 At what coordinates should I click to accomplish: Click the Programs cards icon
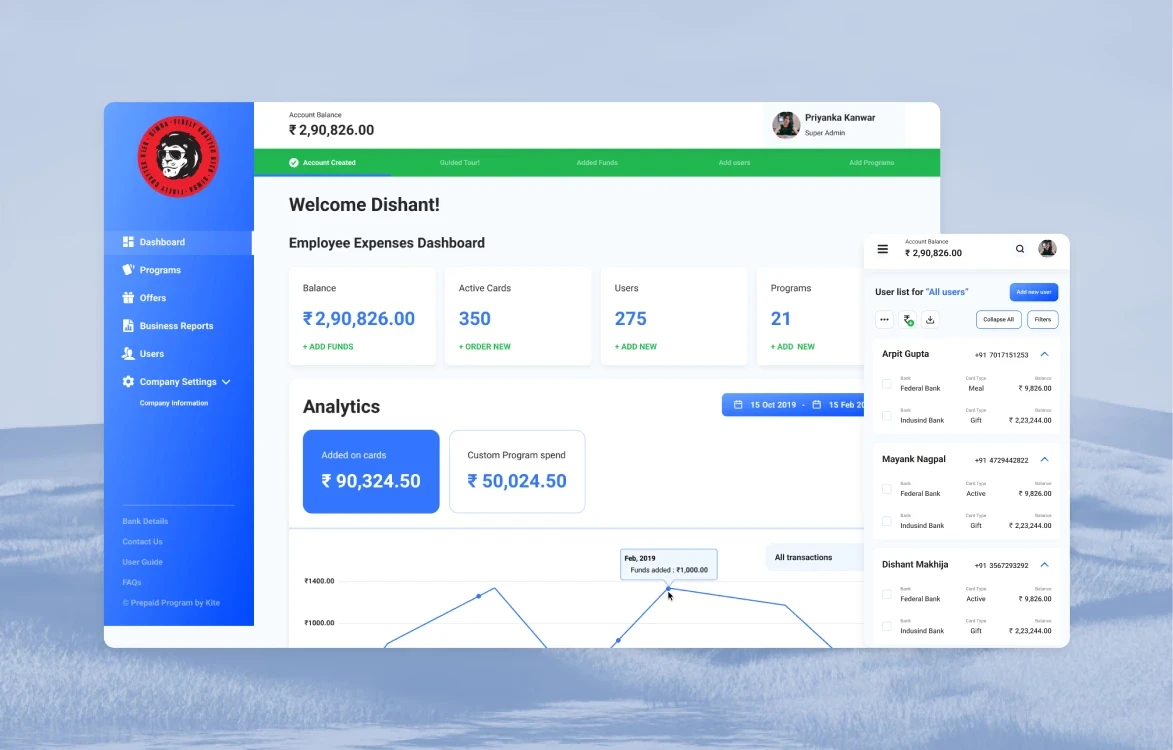coord(128,270)
